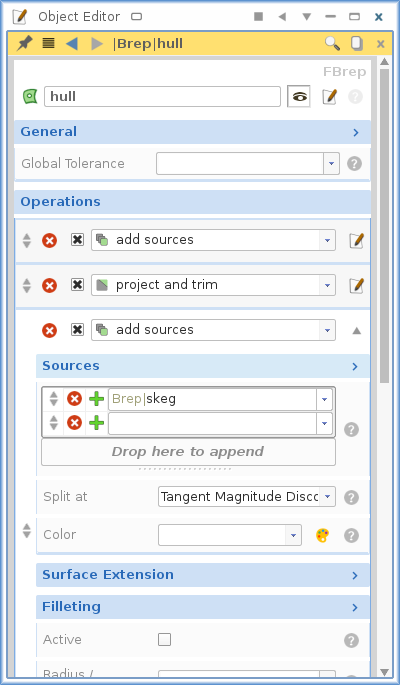Toggle hull visibility eye button

(299, 97)
